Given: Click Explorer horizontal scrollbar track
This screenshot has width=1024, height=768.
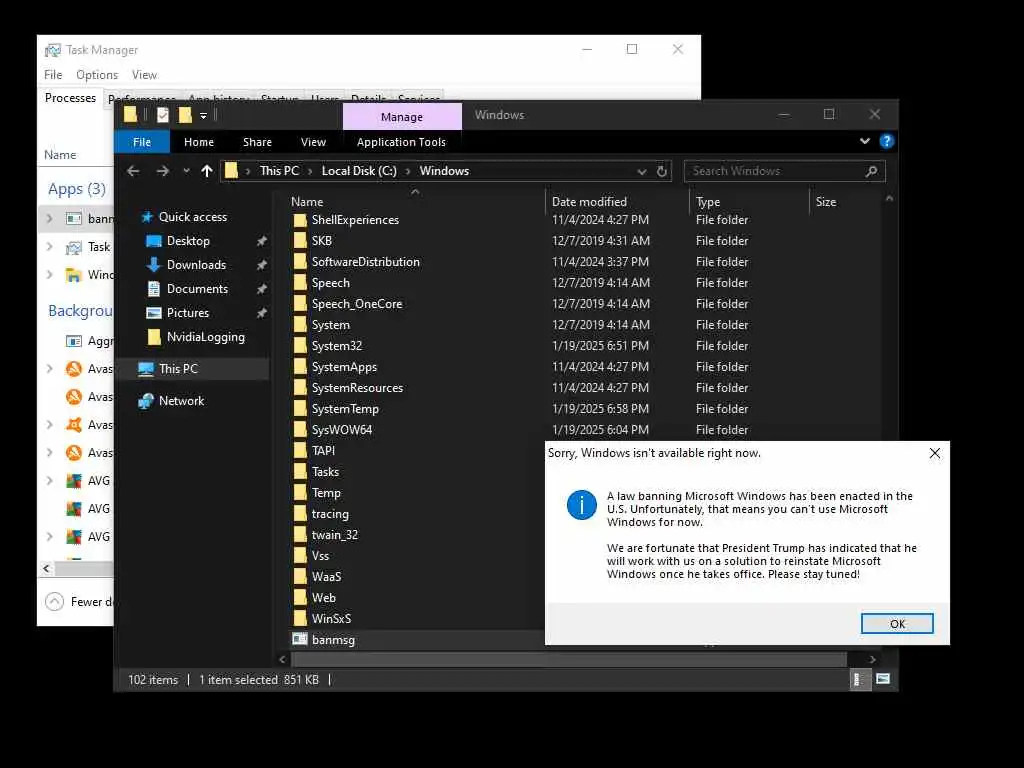Looking at the screenshot, I should click(569, 660).
